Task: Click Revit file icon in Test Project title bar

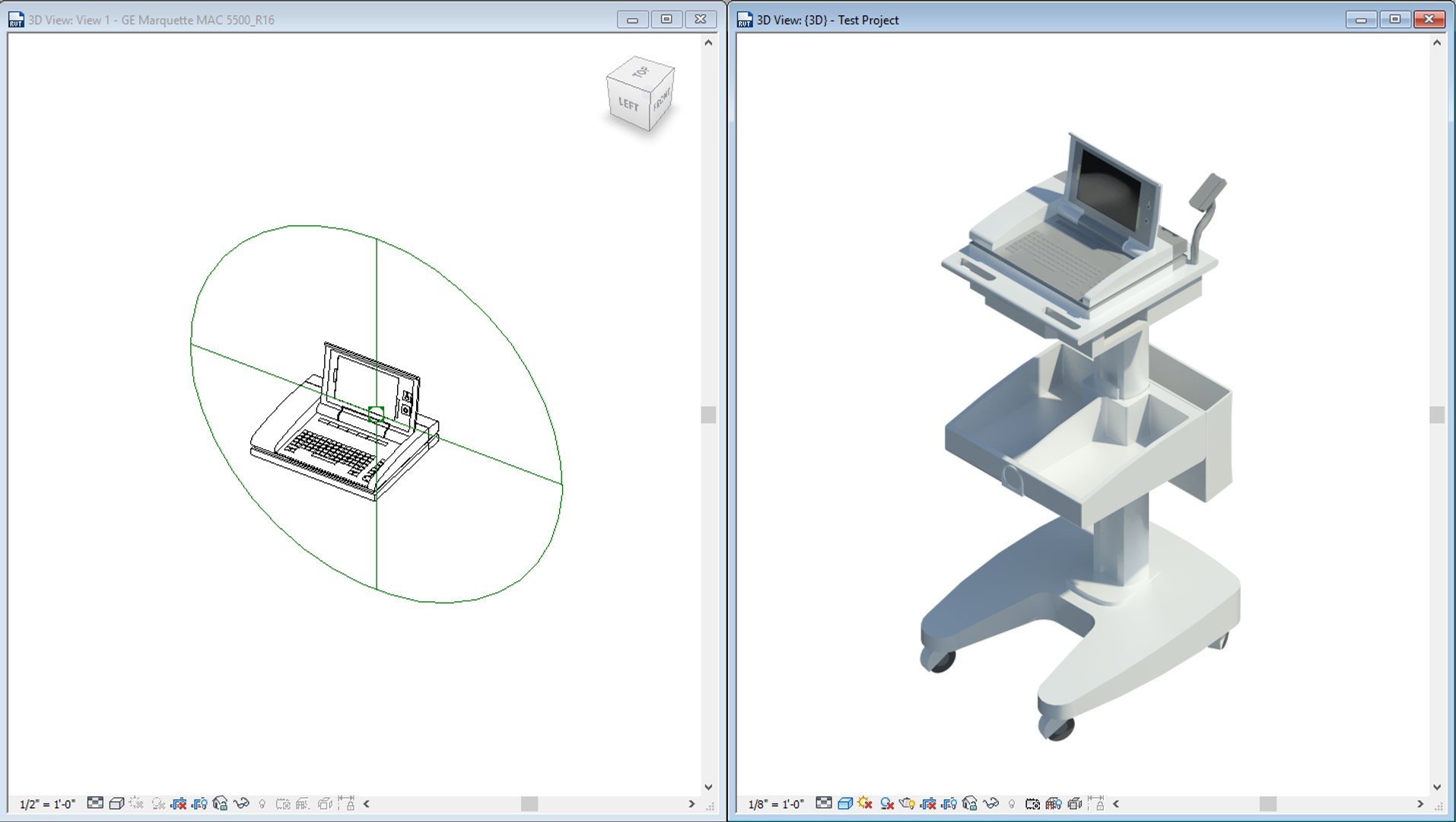Action: click(745, 20)
